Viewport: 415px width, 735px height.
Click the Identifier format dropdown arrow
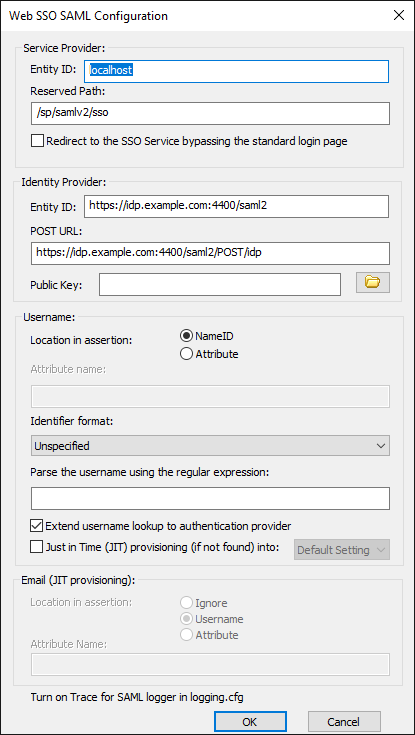point(381,446)
